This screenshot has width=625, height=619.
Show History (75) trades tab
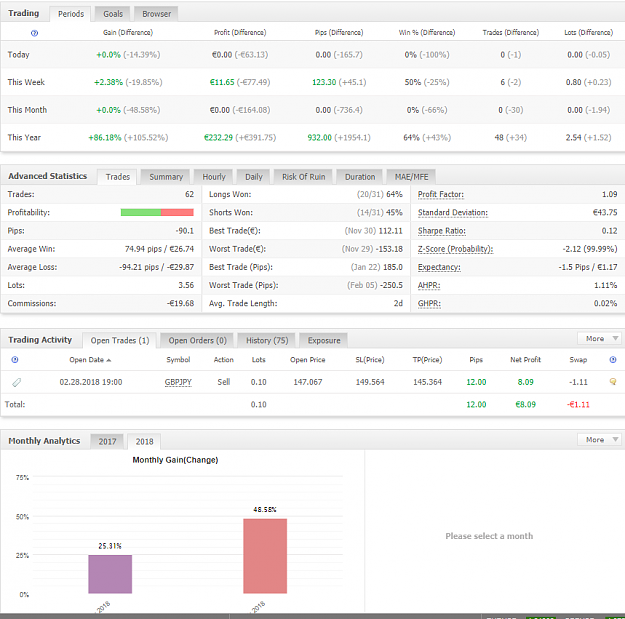pos(267,340)
